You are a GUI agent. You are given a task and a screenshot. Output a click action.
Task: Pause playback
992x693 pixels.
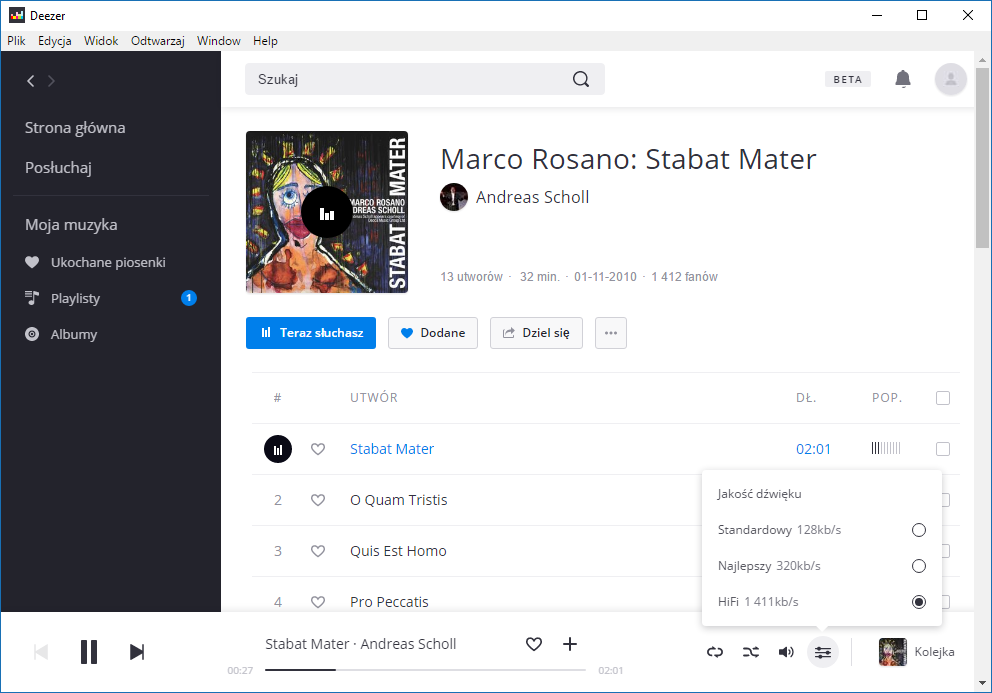[89, 652]
